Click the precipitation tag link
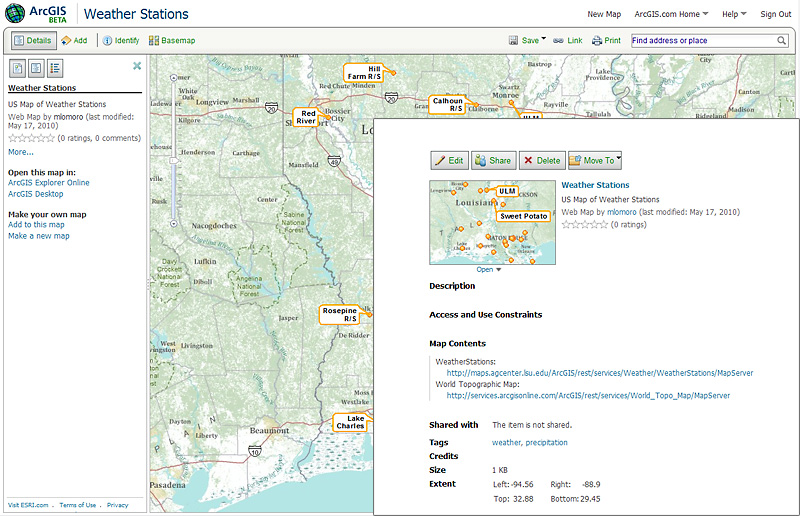Image resolution: width=800 pixels, height=516 pixels. pos(546,443)
